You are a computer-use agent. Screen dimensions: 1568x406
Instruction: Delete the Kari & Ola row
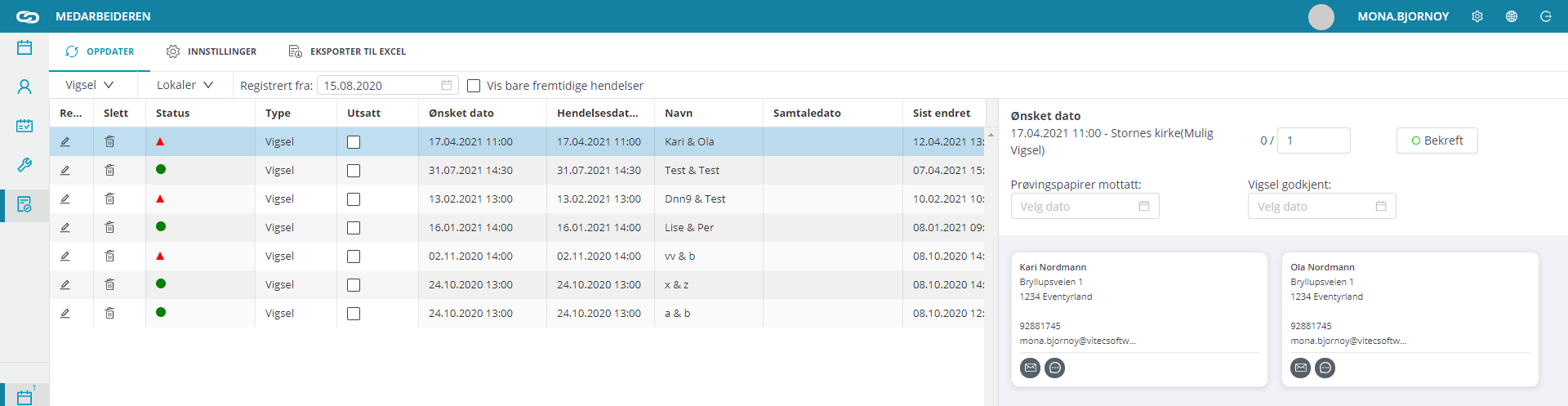click(x=109, y=142)
